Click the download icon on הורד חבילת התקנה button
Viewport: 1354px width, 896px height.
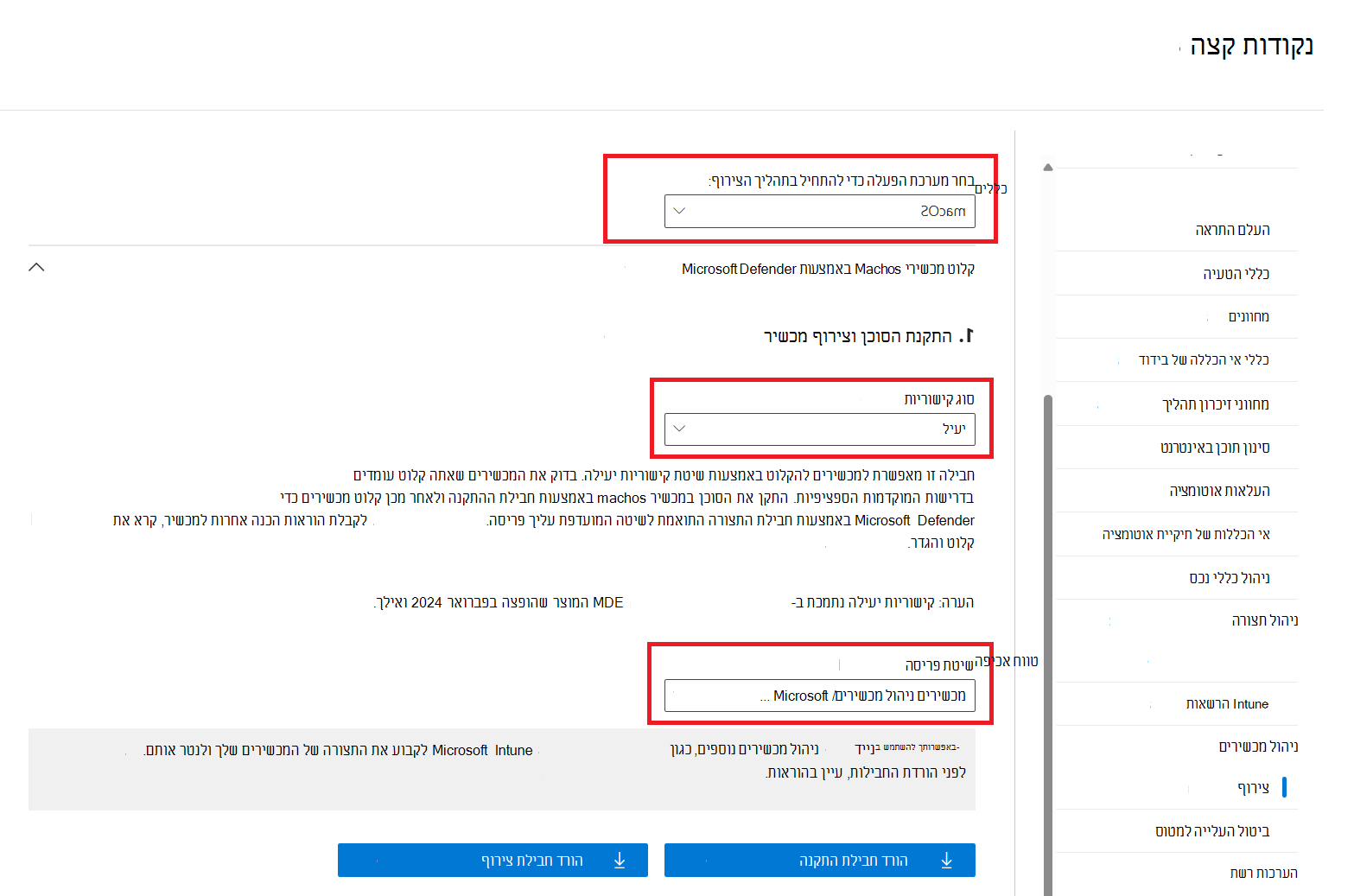coord(946,860)
